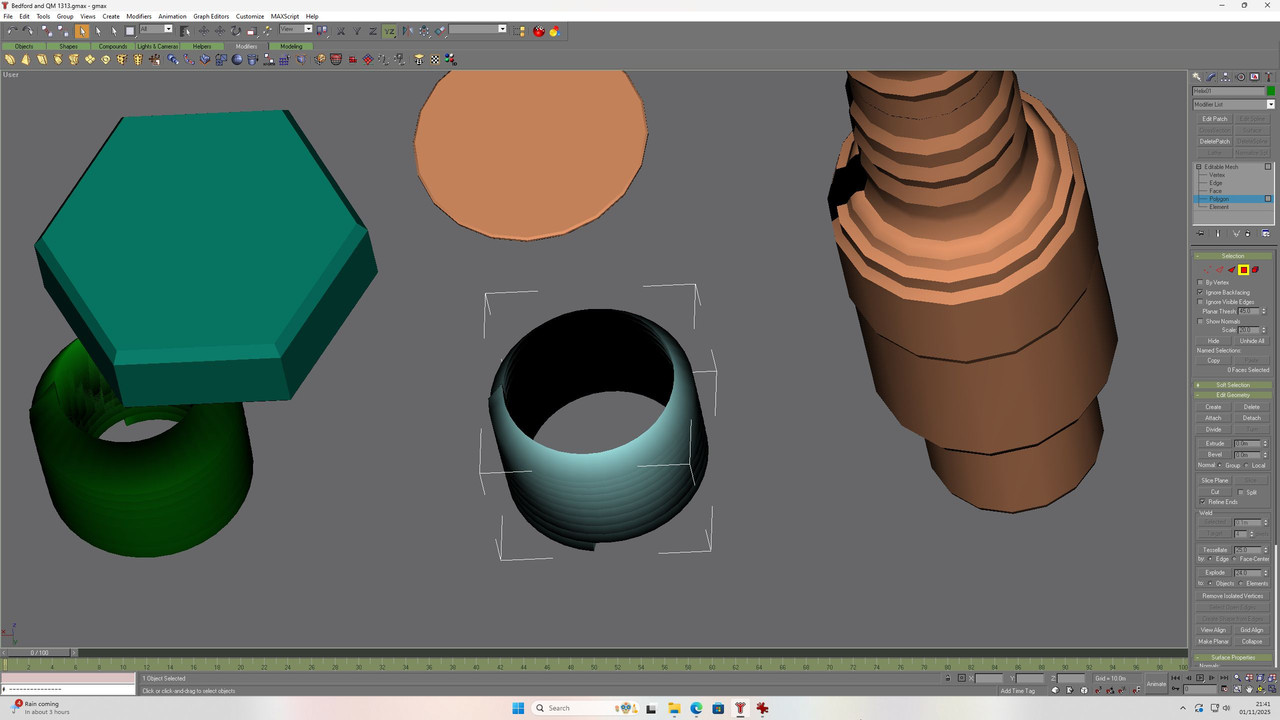Select the Select Object arrow tool
This screenshot has width=1280, height=720.
tap(82, 31)
